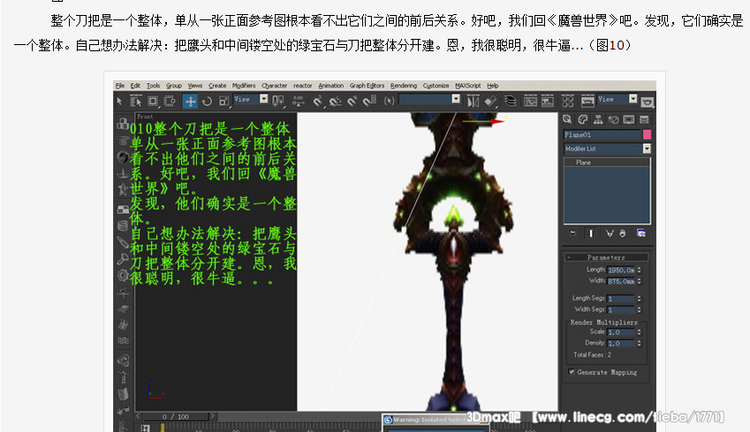
Task: Open the Render Scene dialog icon
Action: point(587,101)
